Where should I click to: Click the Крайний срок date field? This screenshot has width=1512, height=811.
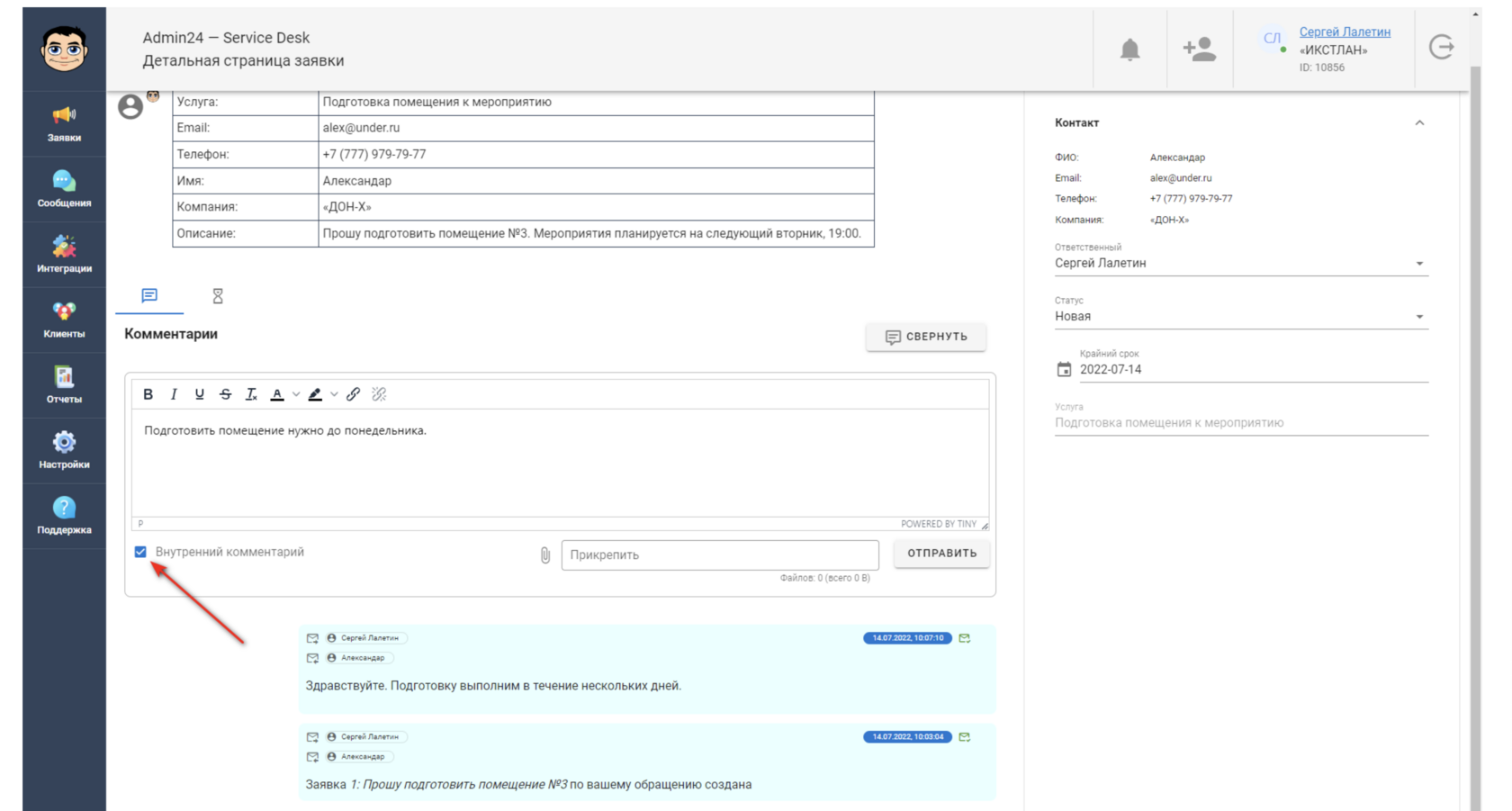coord(1254,369)
